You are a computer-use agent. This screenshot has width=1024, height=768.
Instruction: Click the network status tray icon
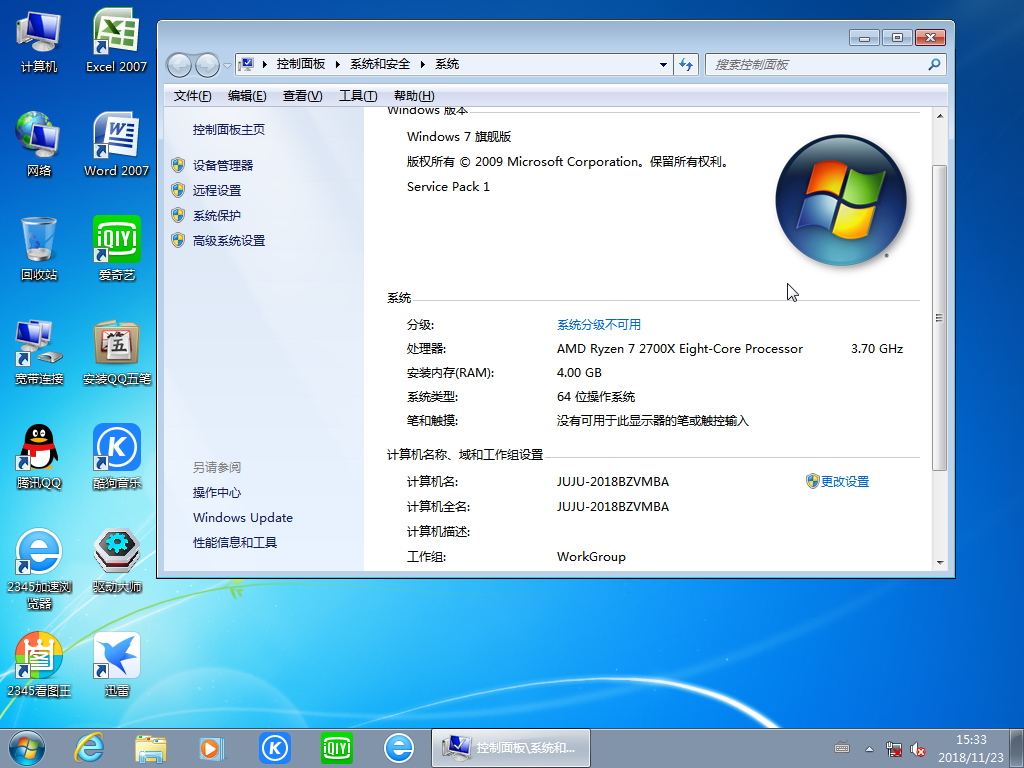[894, 749]
